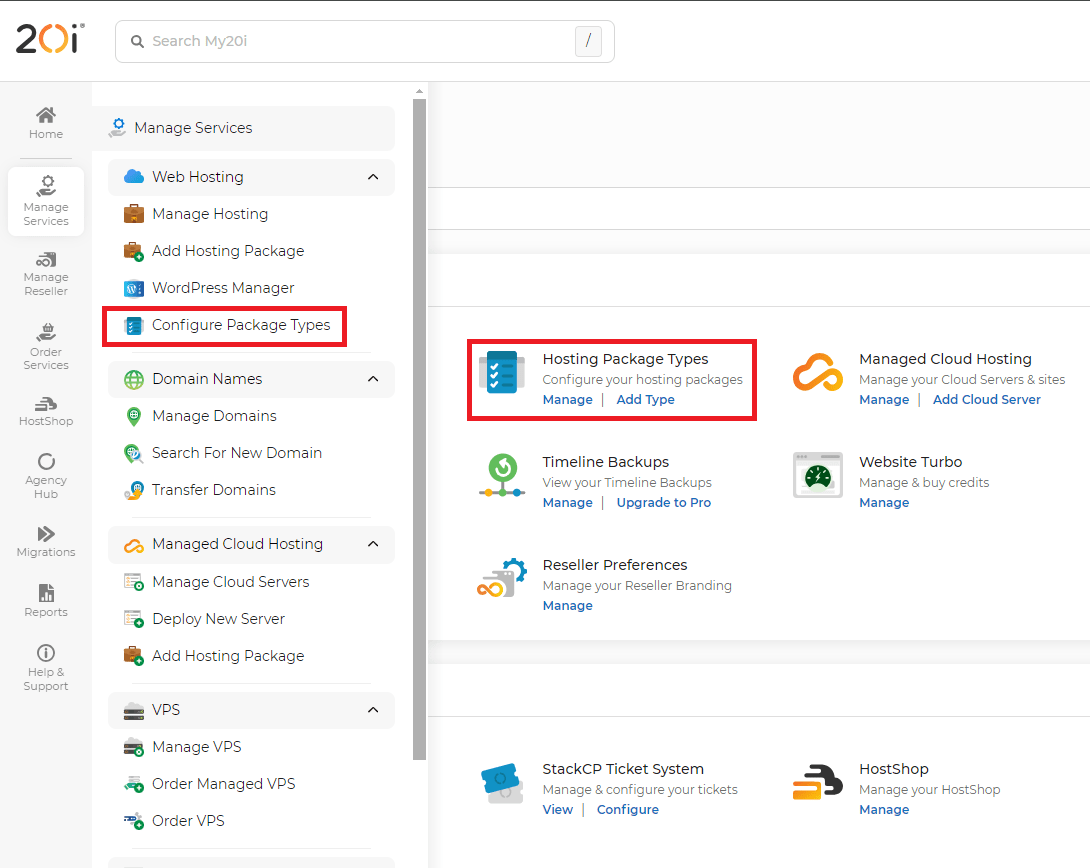Click Upgrade to Pro link
The width and height of the screenshot is (1090, 868).
[x=663, y=502]
